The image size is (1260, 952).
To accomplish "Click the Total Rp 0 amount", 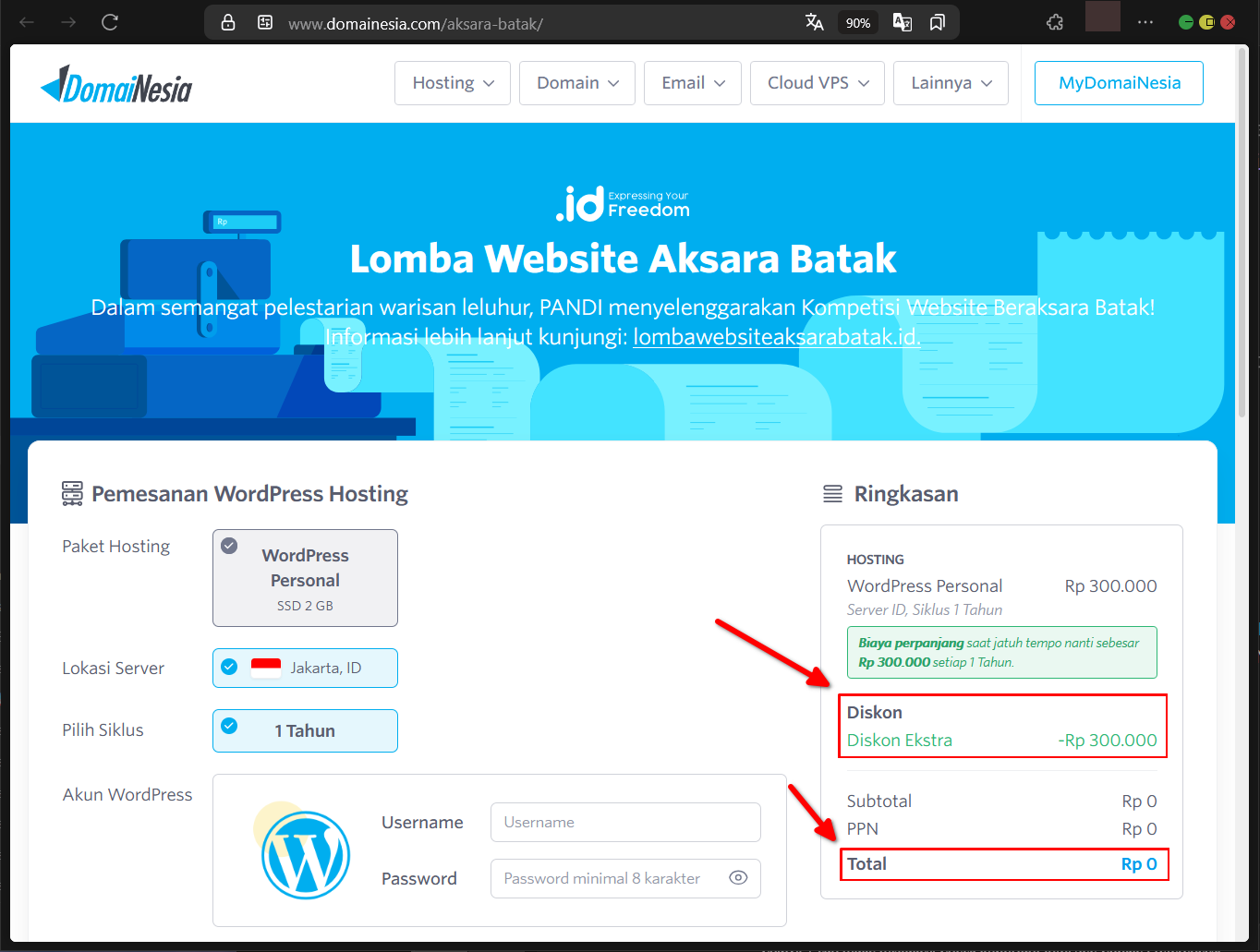I will click(1139, 864).
